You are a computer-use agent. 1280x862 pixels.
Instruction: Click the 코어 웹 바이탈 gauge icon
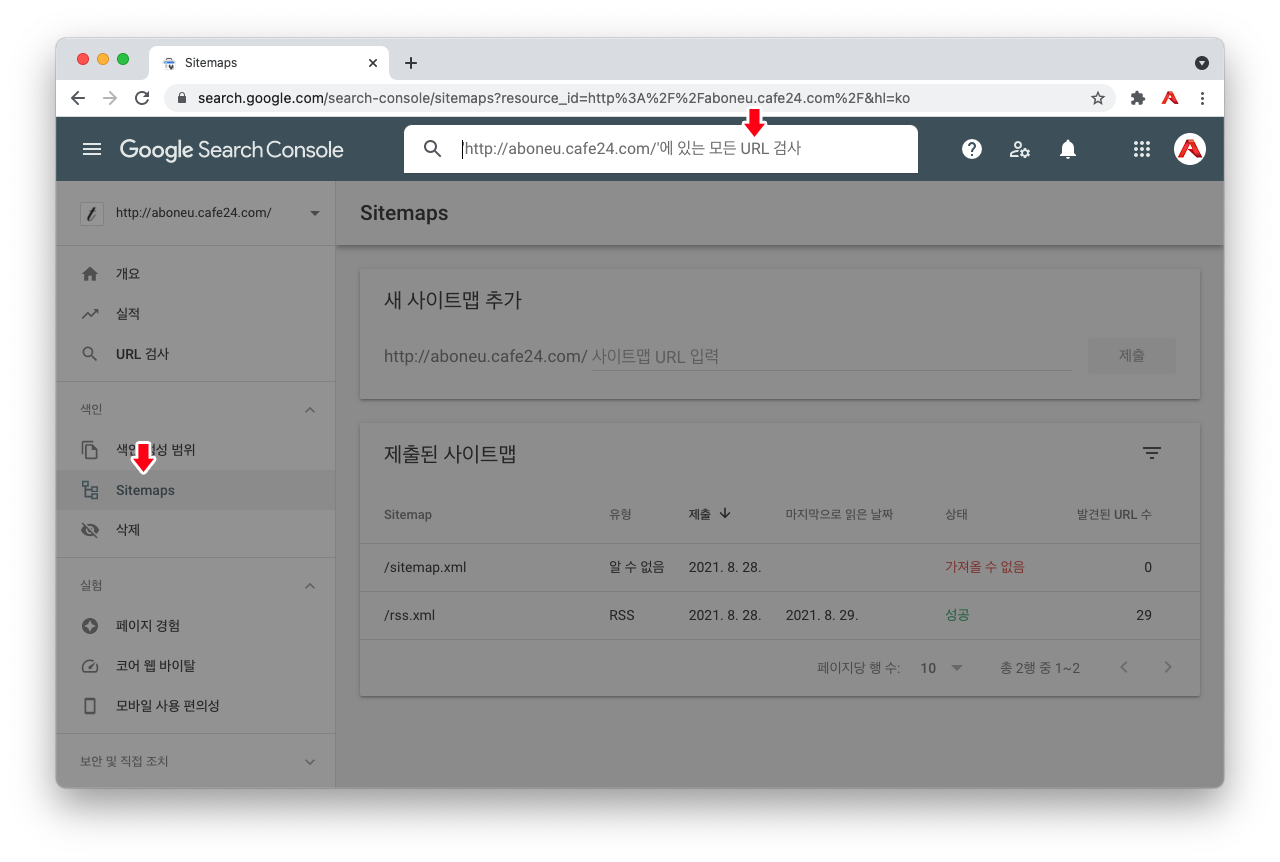click(x=90, y=666)
